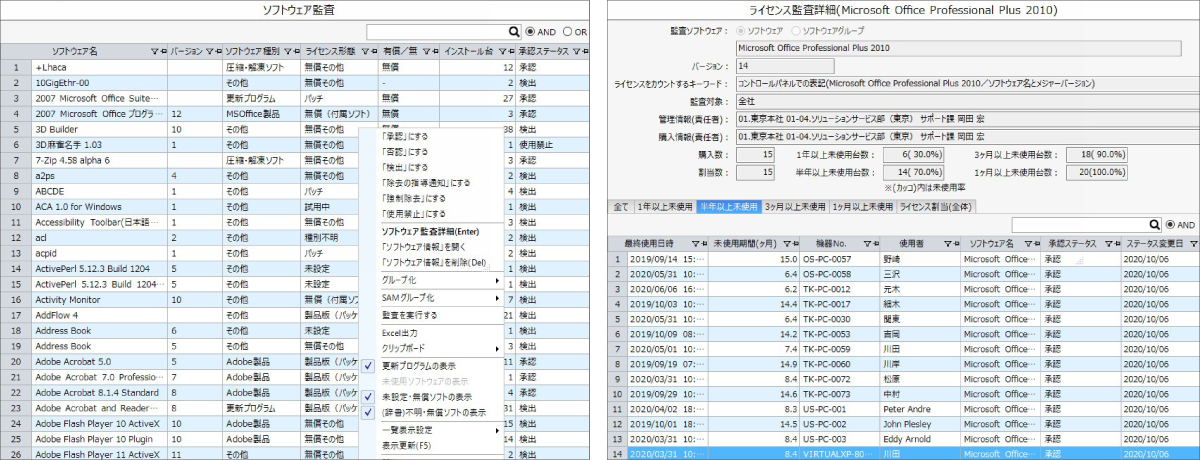Switch to 半年以上未使用 tab
1200x460 pixels.
tap(729, 207)
